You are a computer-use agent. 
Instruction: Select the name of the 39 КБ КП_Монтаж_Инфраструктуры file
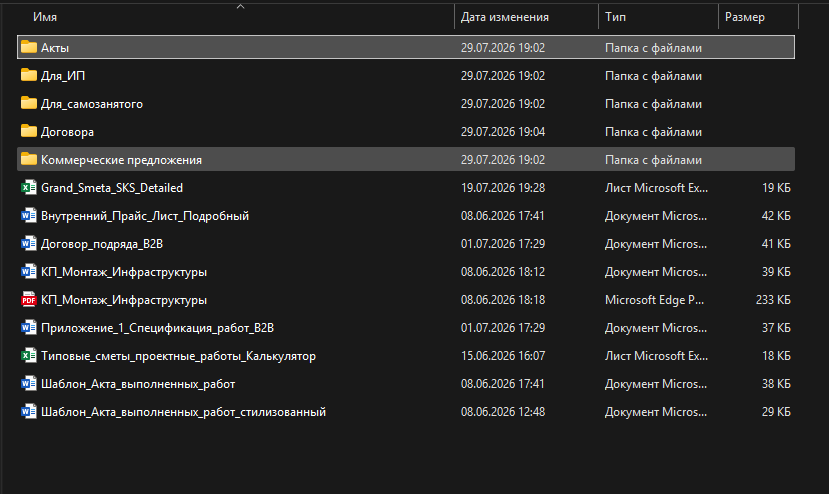[124, 272]
